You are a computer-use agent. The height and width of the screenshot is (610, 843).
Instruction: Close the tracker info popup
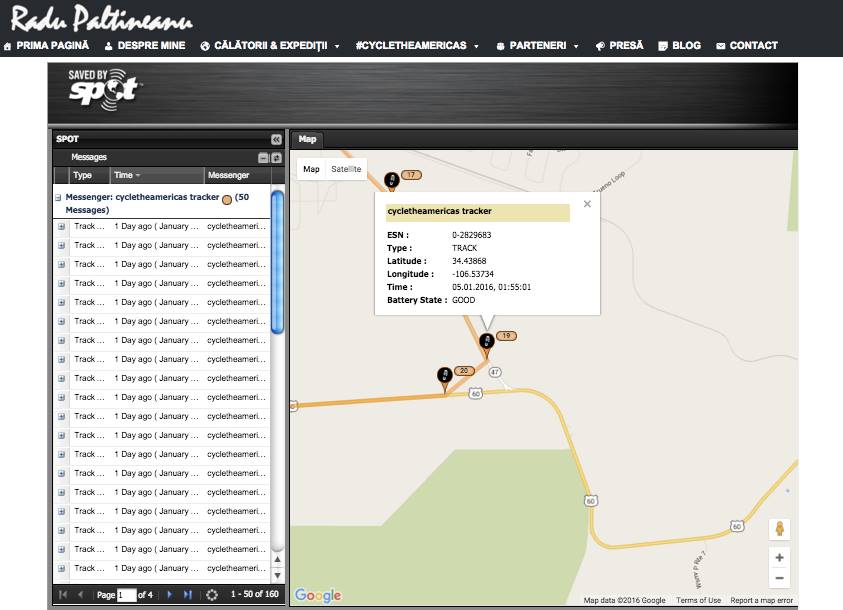587,204
